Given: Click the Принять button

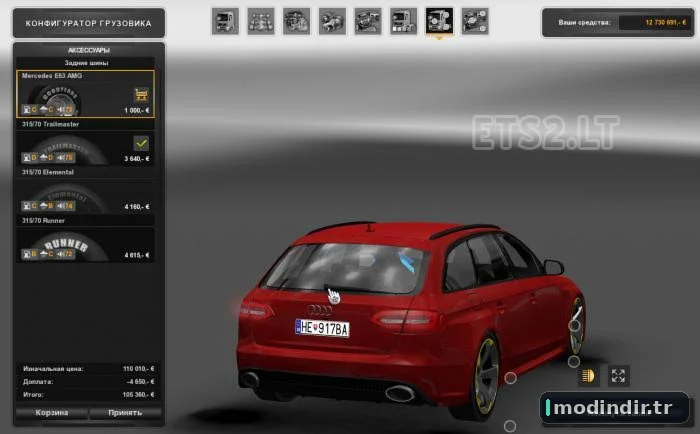Looking at the screenshot, I should [x=125, y=413].
